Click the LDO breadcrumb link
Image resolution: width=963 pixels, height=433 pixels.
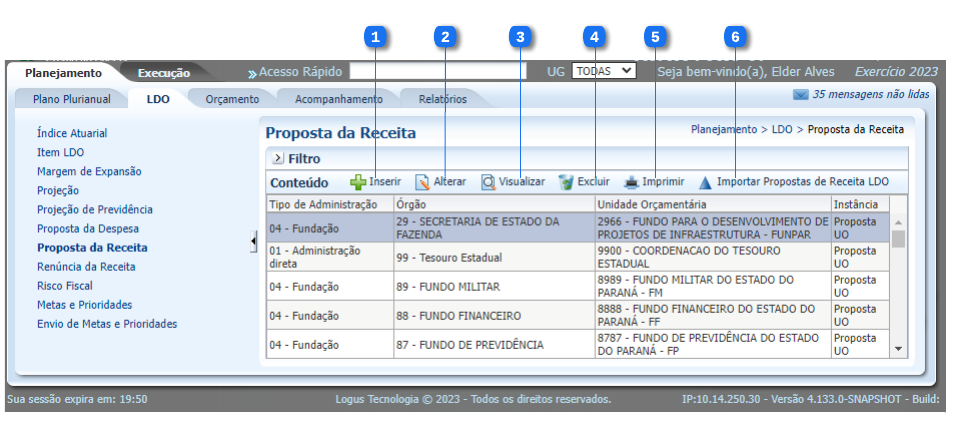click(782, 129)
